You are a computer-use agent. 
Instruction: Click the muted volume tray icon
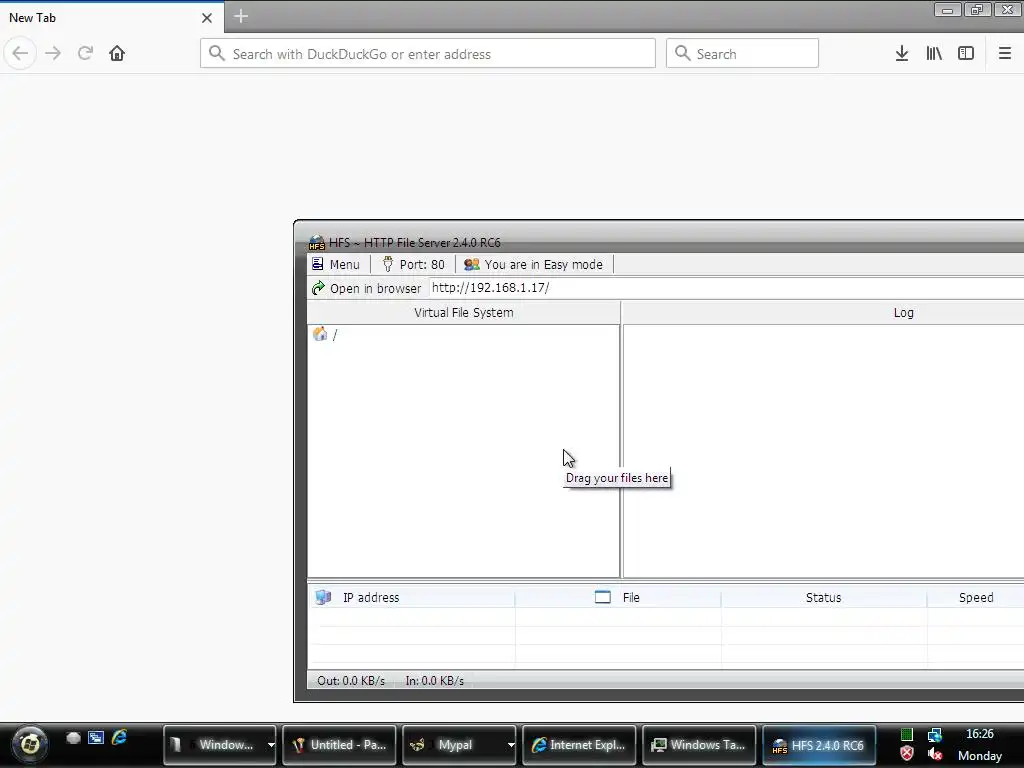pyautogui.click(x=935, y=754)
